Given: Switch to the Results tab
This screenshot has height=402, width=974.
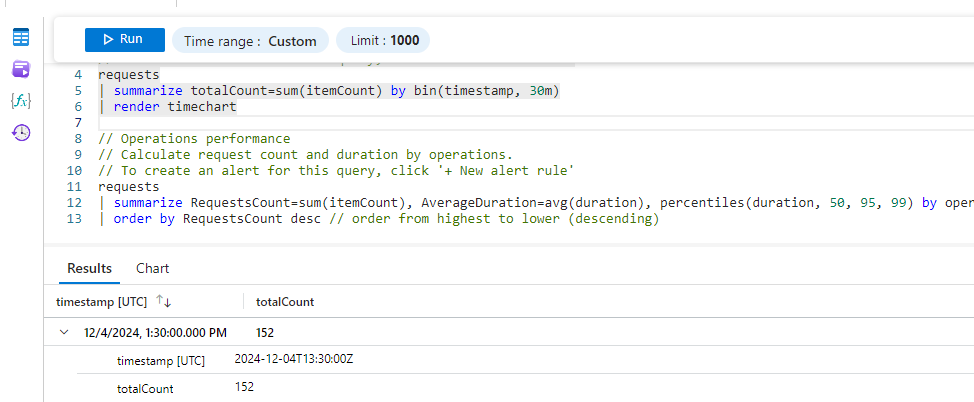Looking at the screenshot, I should tap(89, 268).
